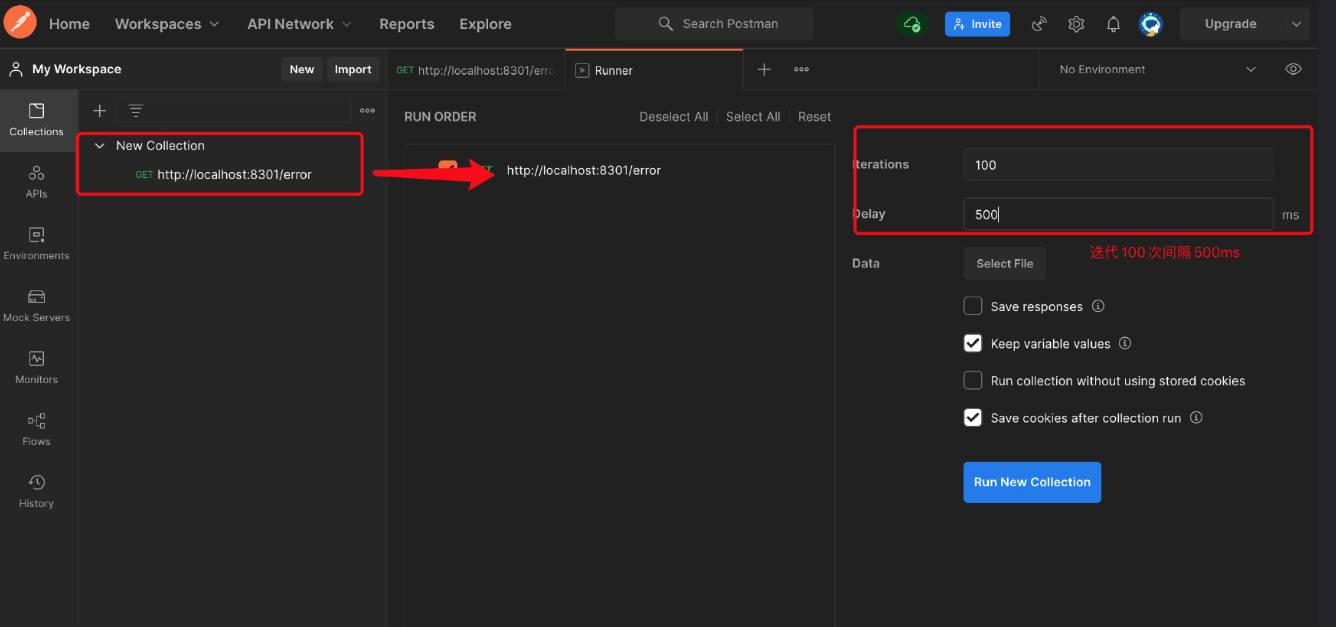Click the Select File button

[1005, 263]
